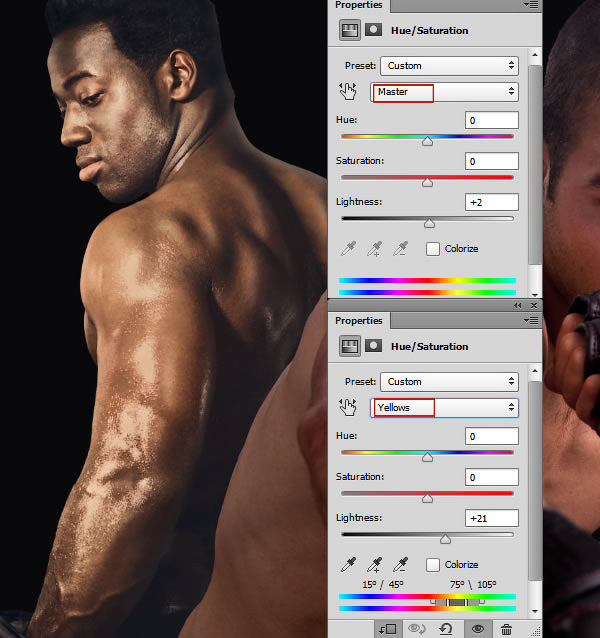The image size is (600, 638).
Task: Select the lower Properties tab
Action: [358, 321]
